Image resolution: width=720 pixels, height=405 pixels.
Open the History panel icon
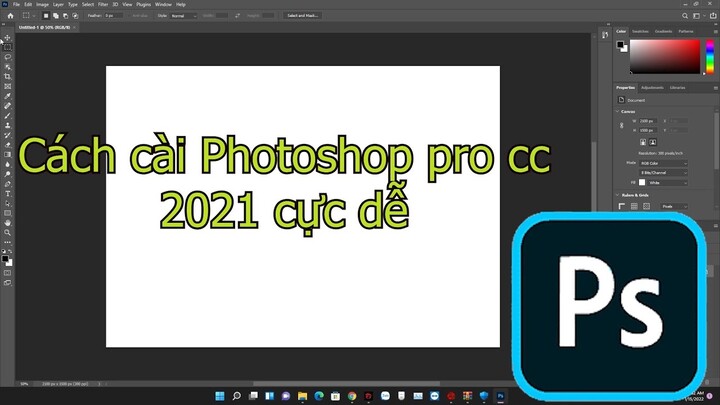pyautogui.click(x=605, y=35)
